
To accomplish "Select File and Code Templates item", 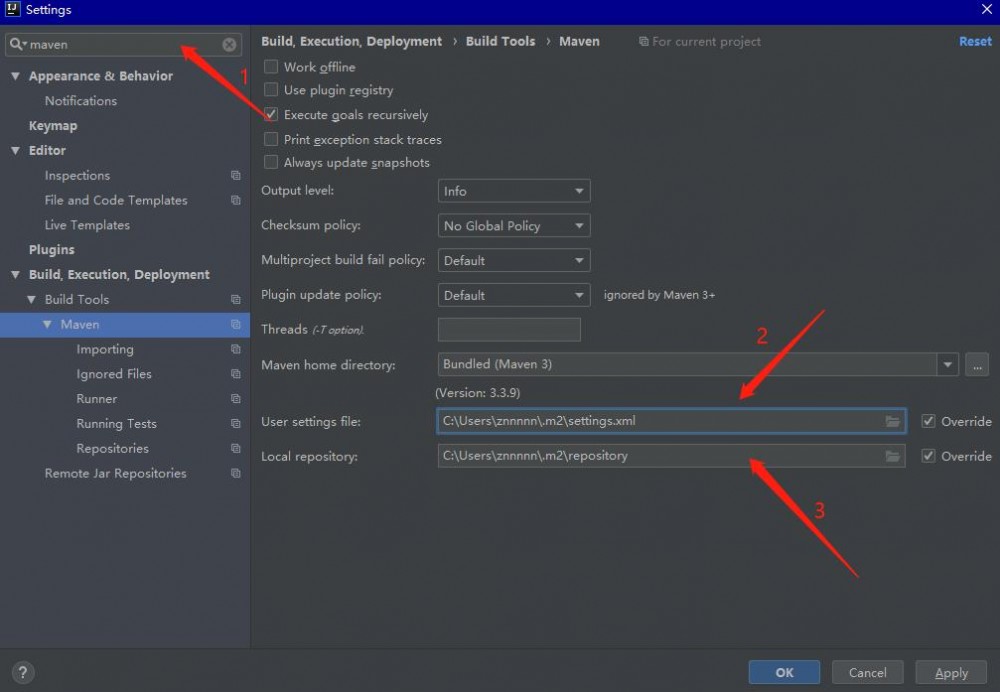I will coord(116,200).
